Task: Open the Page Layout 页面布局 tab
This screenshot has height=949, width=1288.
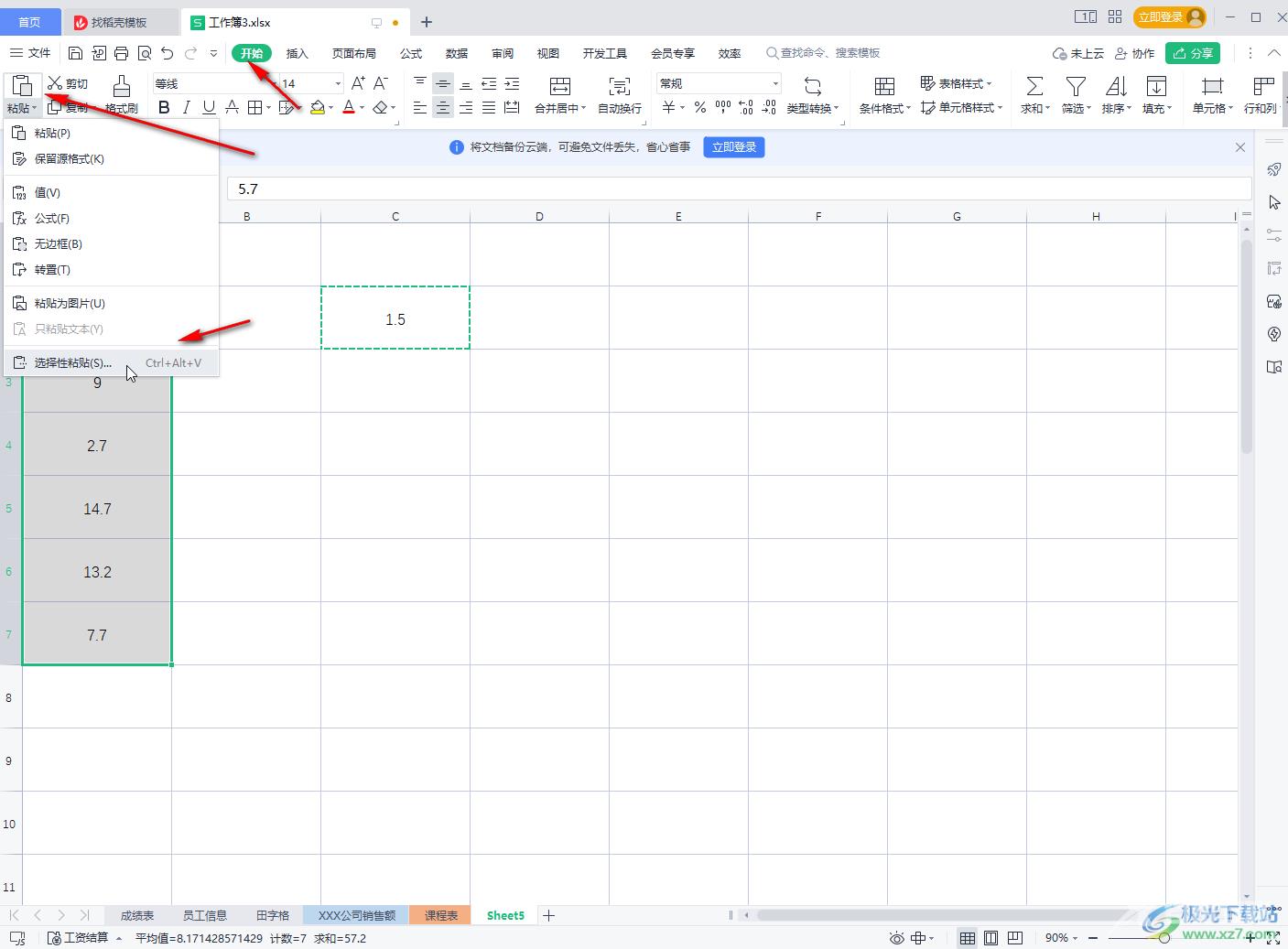Action: (354, 53)
